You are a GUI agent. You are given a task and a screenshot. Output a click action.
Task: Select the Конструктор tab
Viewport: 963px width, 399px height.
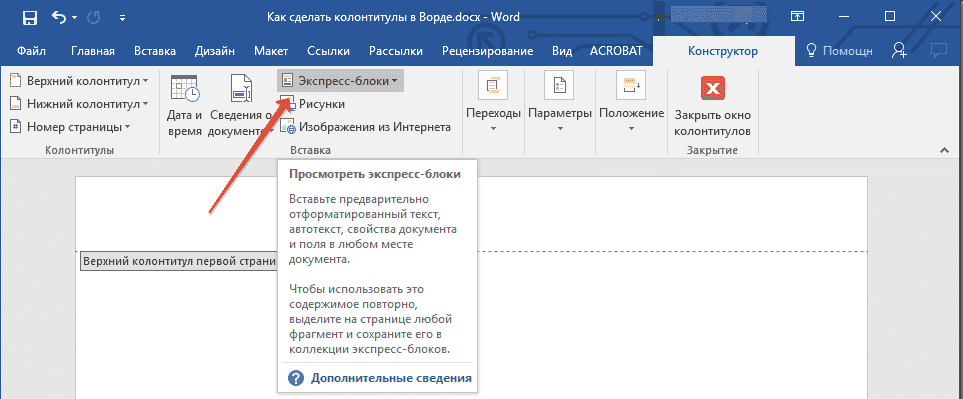pos(723,51)
